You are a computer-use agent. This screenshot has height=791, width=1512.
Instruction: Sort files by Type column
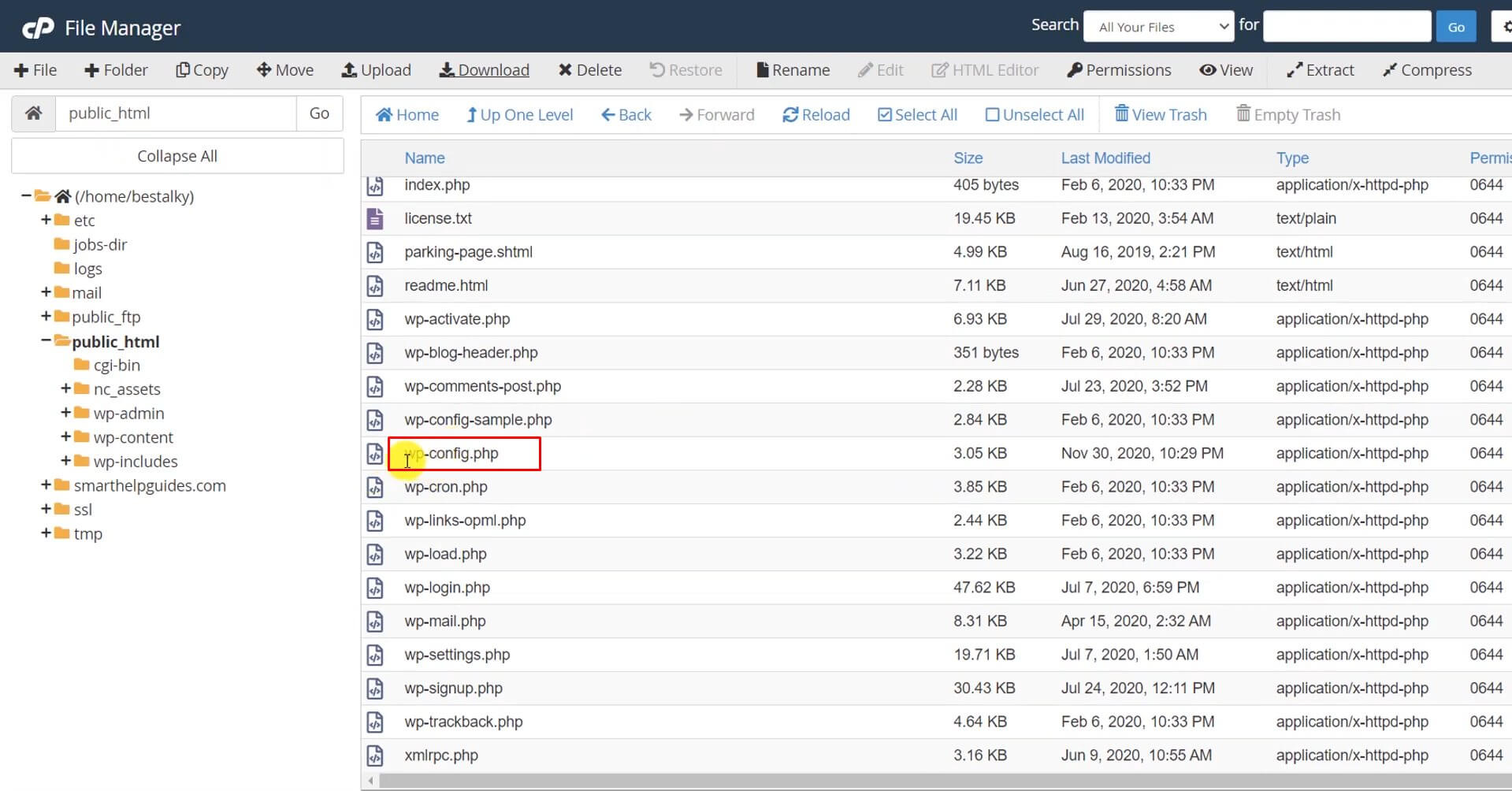point(1292,158)
